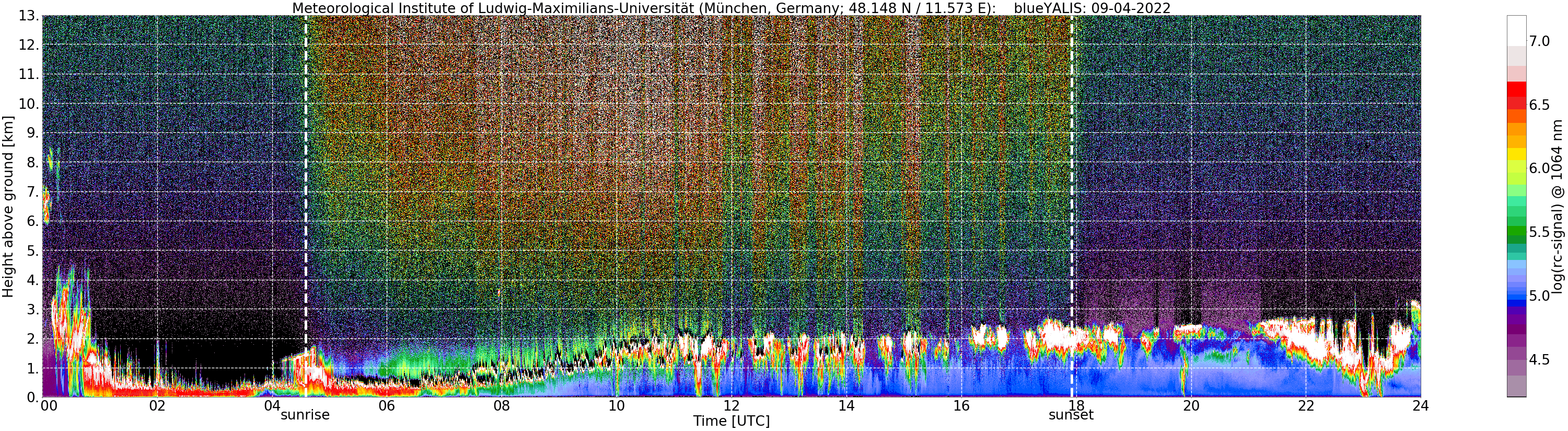The width and height of the screenshot is (1568, 431).
Task: Click the colorbar '4.5' tick label
Action: tap(1539, 360)
